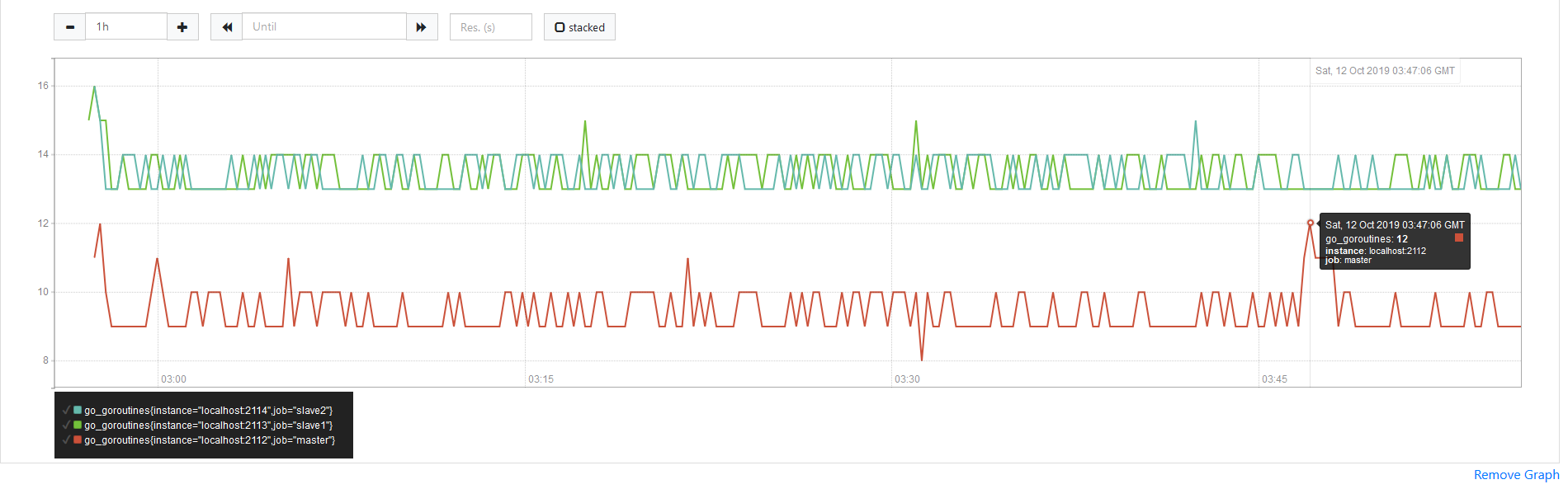Focus the 1h range input field

coord(126,26)
